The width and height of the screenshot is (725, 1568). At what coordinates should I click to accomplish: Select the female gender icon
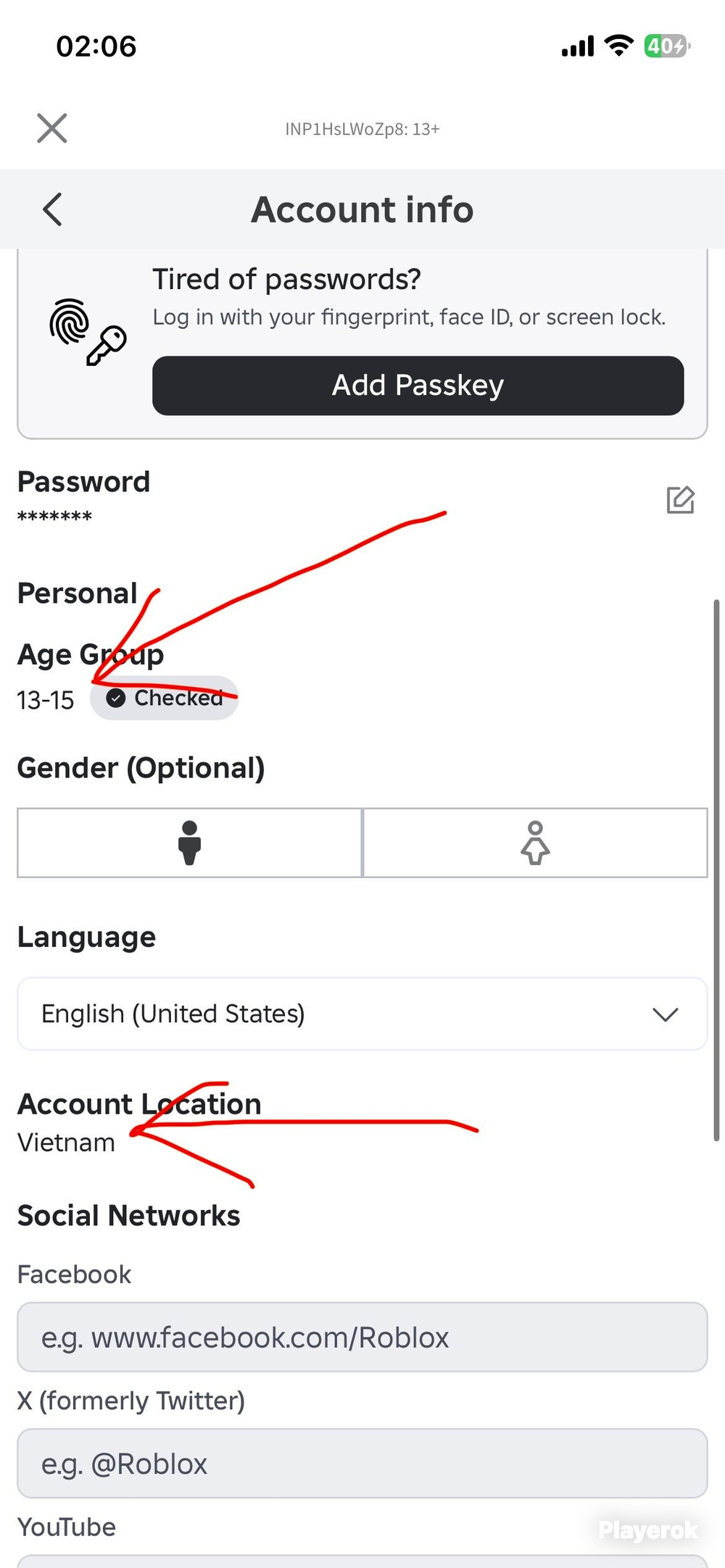tap(535, 843)
